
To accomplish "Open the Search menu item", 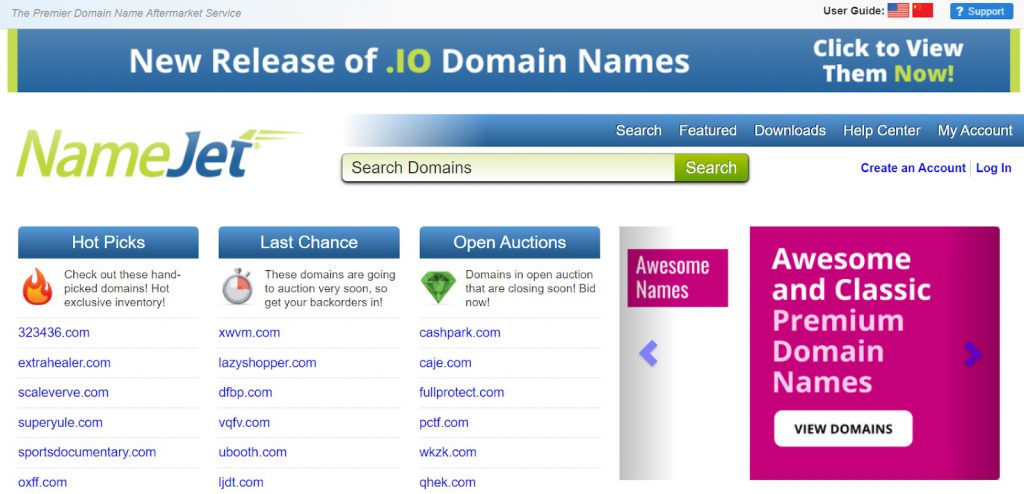I will click(639, 131).
